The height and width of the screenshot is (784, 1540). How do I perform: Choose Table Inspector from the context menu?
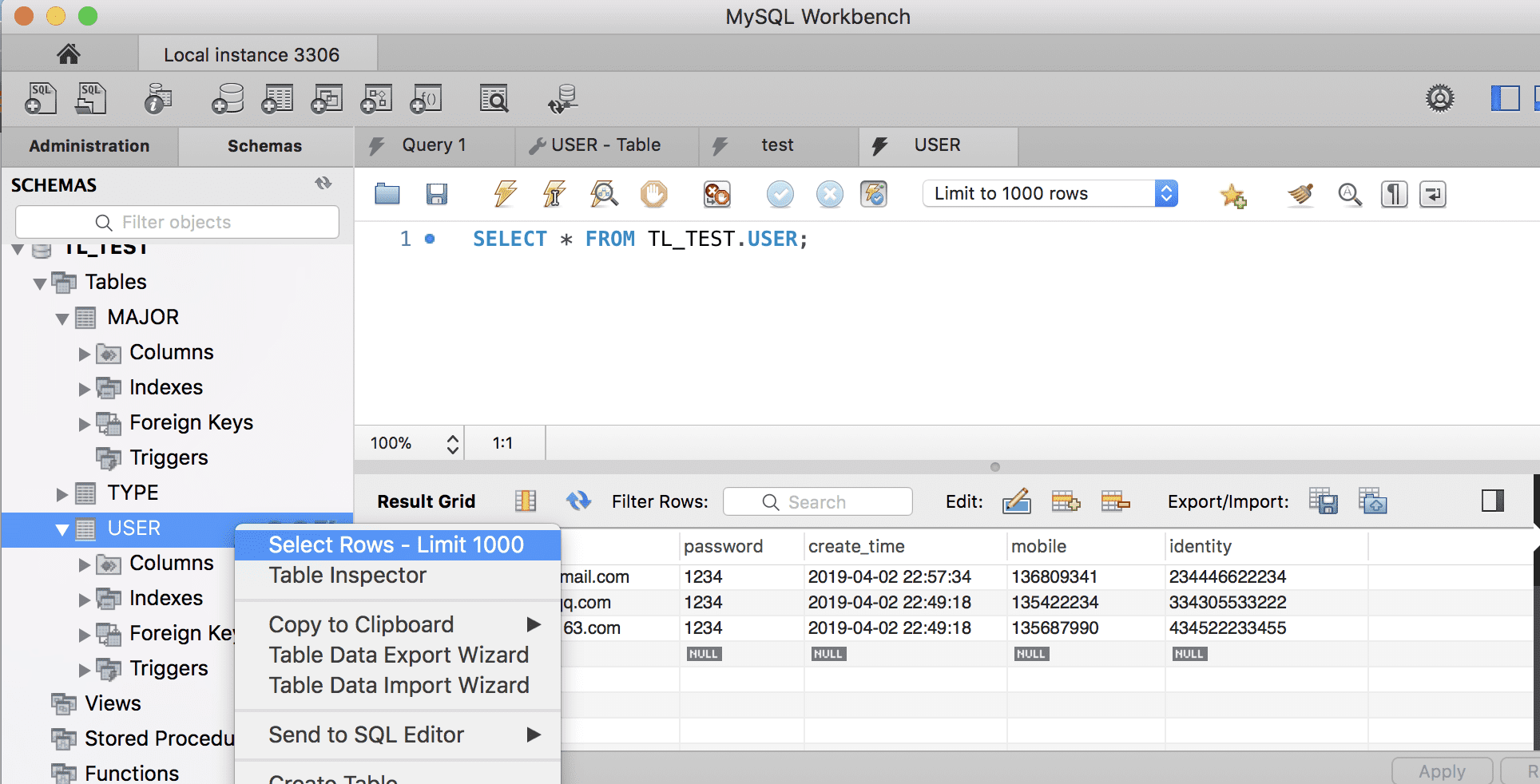coord(347,575)
